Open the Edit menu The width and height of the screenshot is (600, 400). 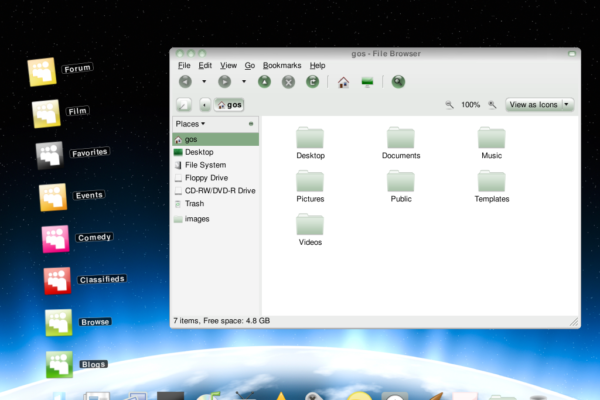tap(205, 65)
